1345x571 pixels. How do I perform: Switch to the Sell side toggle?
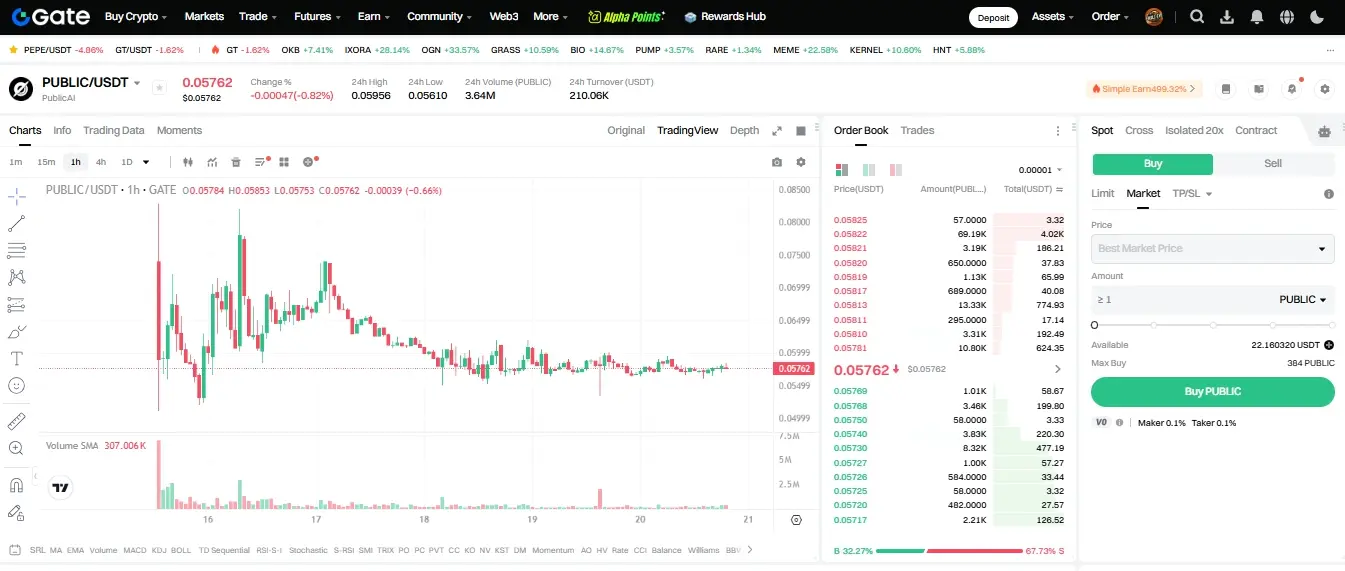pos(1273,164)
